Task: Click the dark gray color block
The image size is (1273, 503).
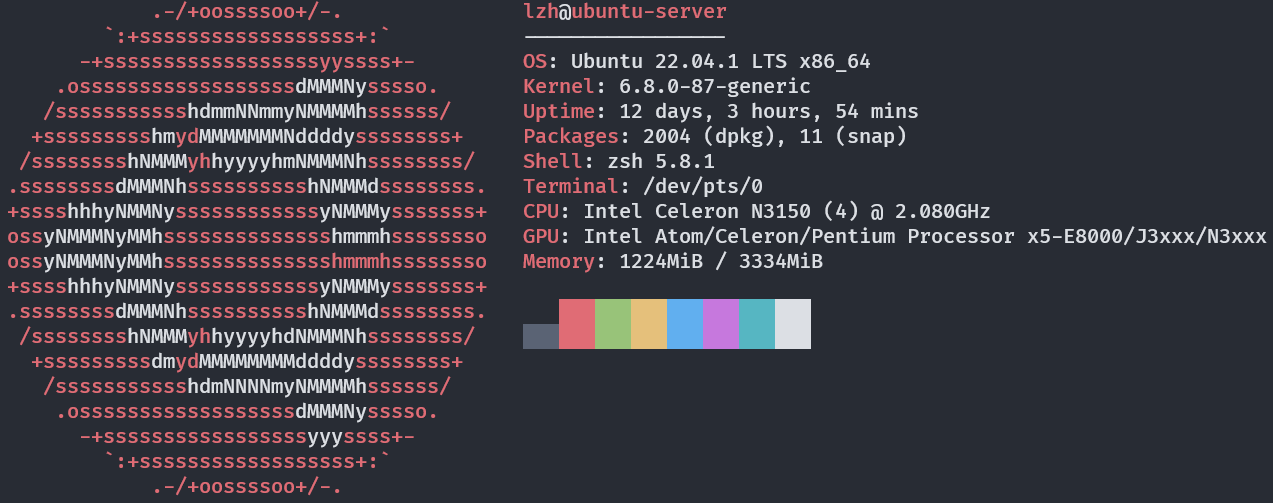Action: click(541, 336)
